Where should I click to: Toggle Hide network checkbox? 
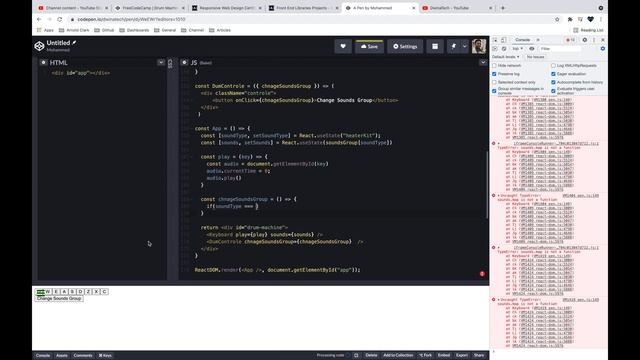(x=494, y=65)
